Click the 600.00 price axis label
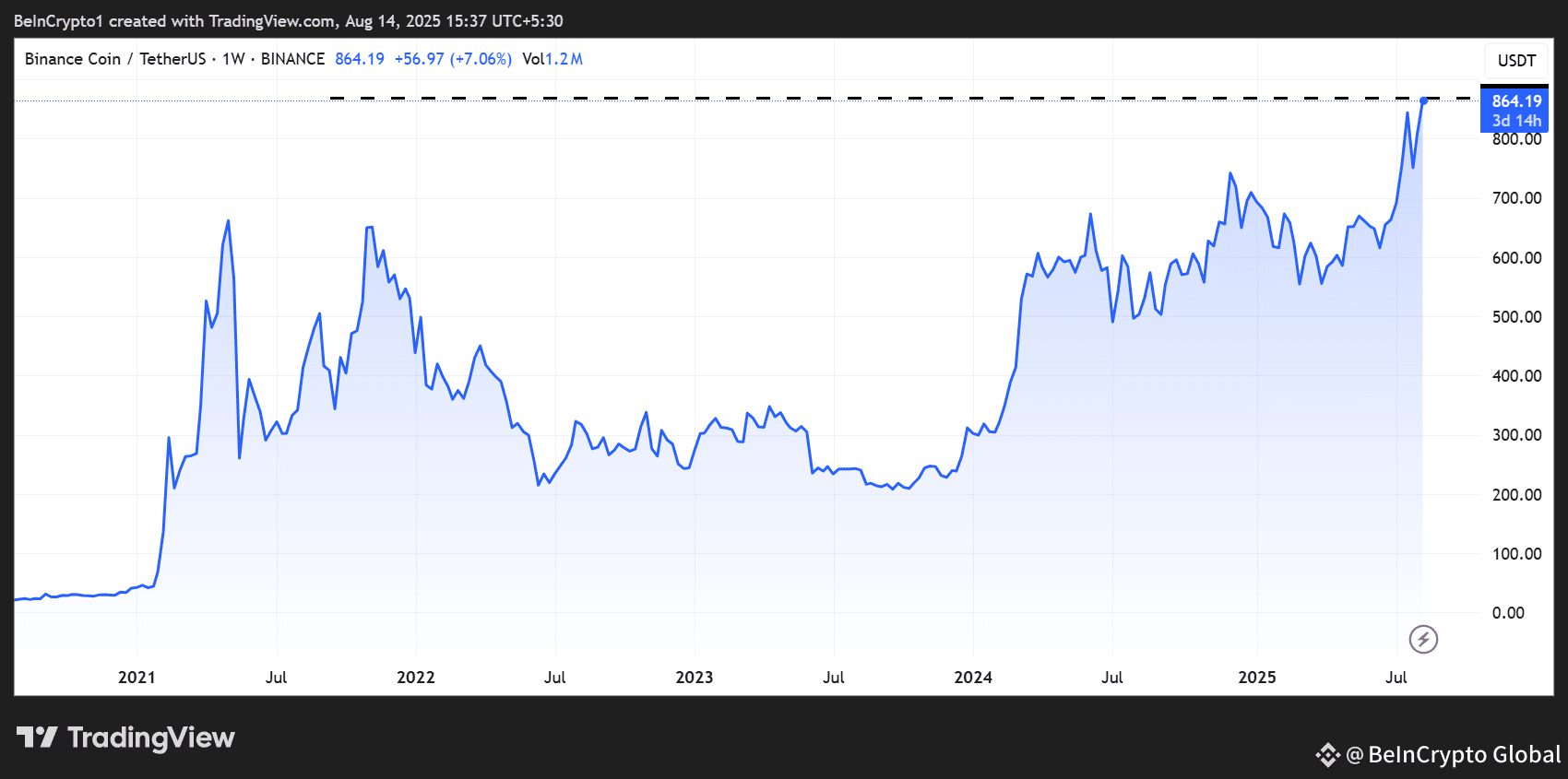This screenshot has height=779, width=1568. (1516, 258)
